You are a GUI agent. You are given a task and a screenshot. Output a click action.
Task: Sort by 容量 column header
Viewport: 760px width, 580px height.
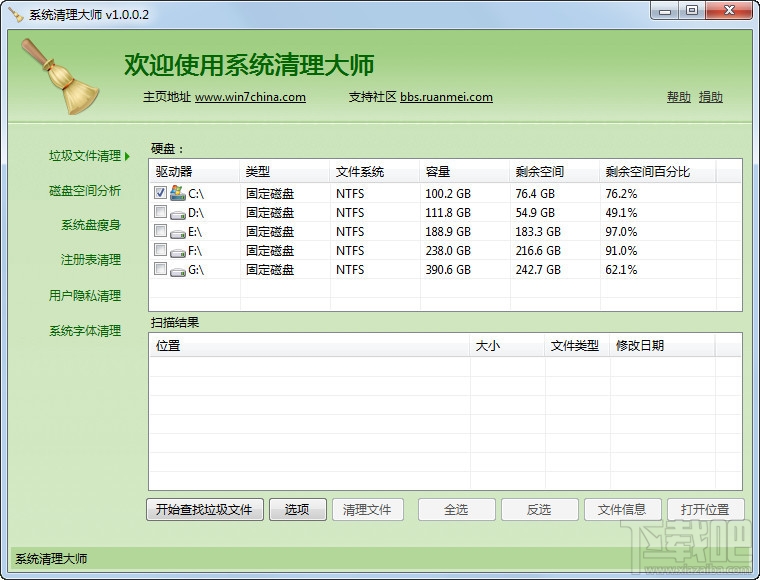(465, 172)
